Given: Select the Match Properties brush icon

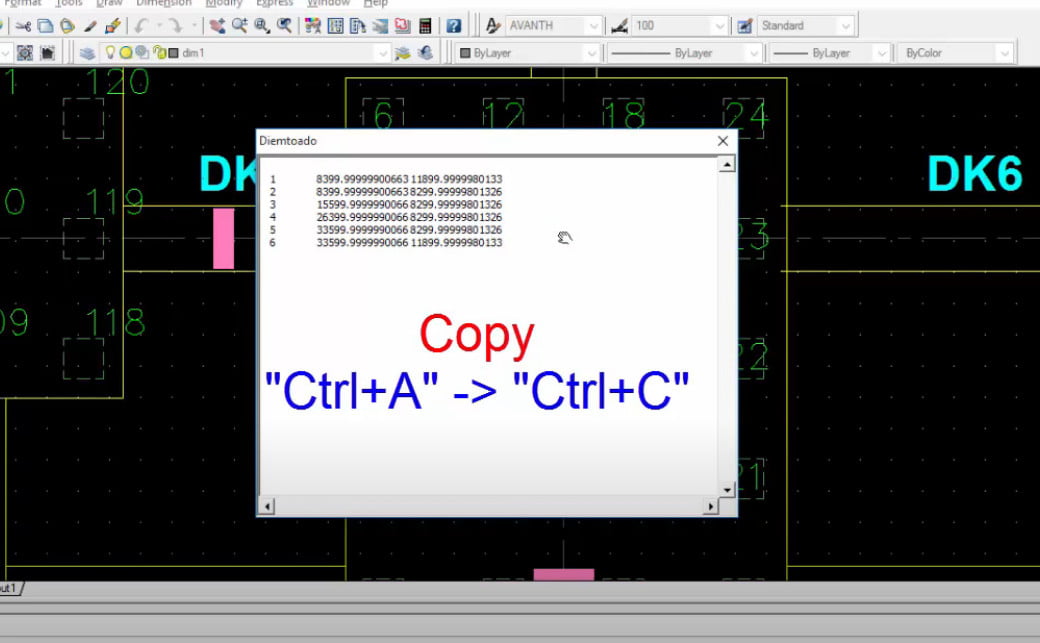Looking at the screenshot, I should click(90, 26).
